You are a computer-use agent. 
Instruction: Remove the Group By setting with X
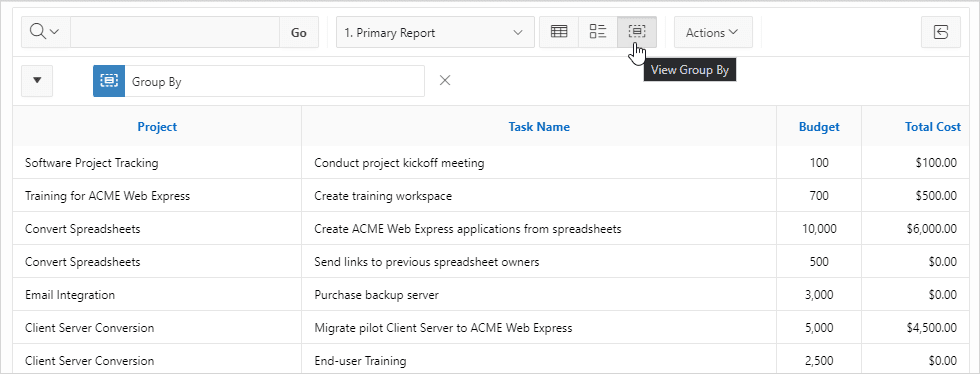(x=445, y=81)
